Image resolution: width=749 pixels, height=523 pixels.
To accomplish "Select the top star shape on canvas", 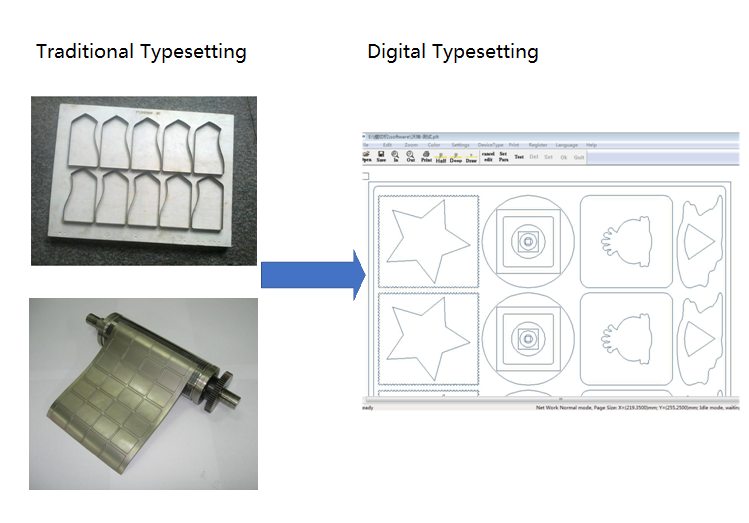I will click(426, 244).
